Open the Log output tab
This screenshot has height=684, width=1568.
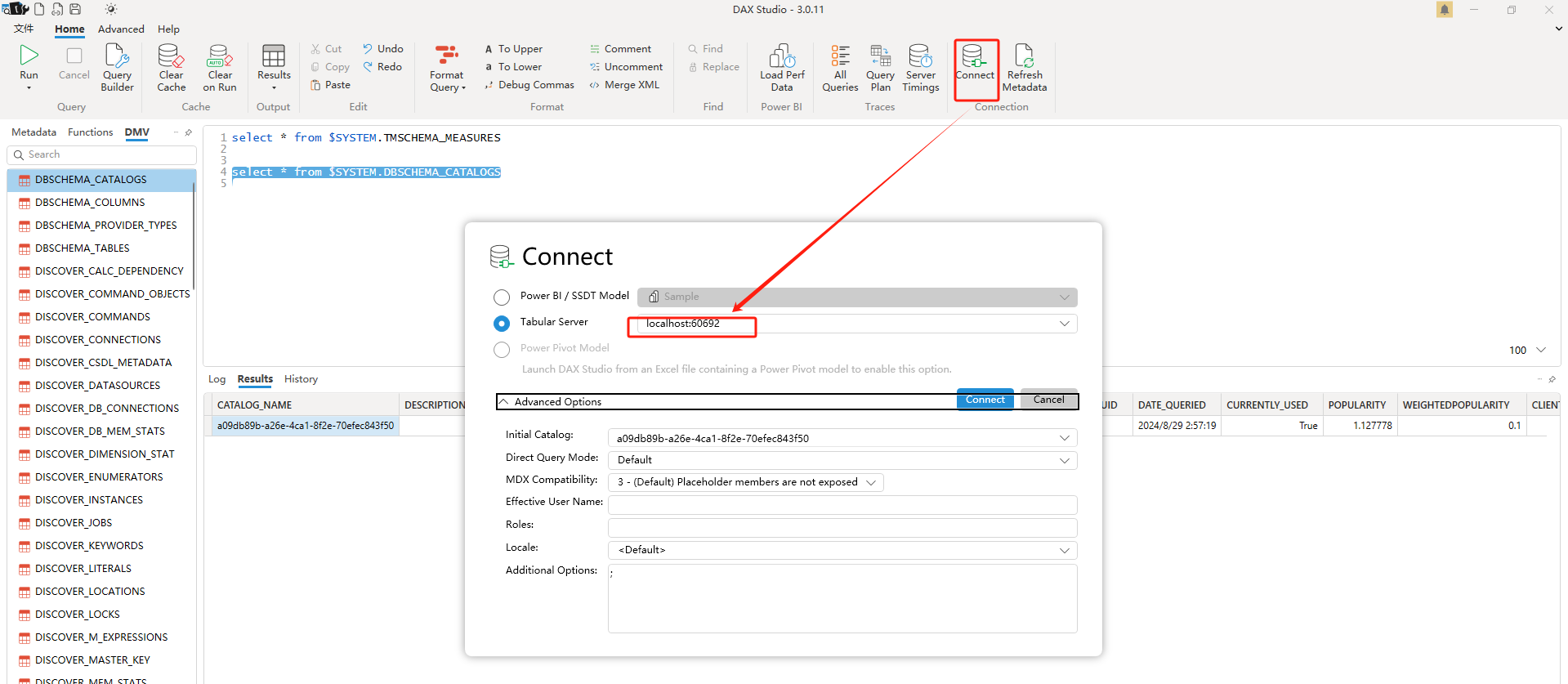click(217, 379)
